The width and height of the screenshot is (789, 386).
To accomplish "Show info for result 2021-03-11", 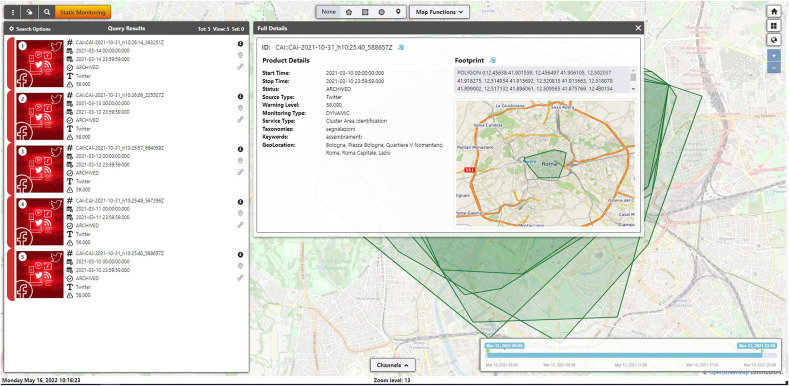I will coord(241,201).
